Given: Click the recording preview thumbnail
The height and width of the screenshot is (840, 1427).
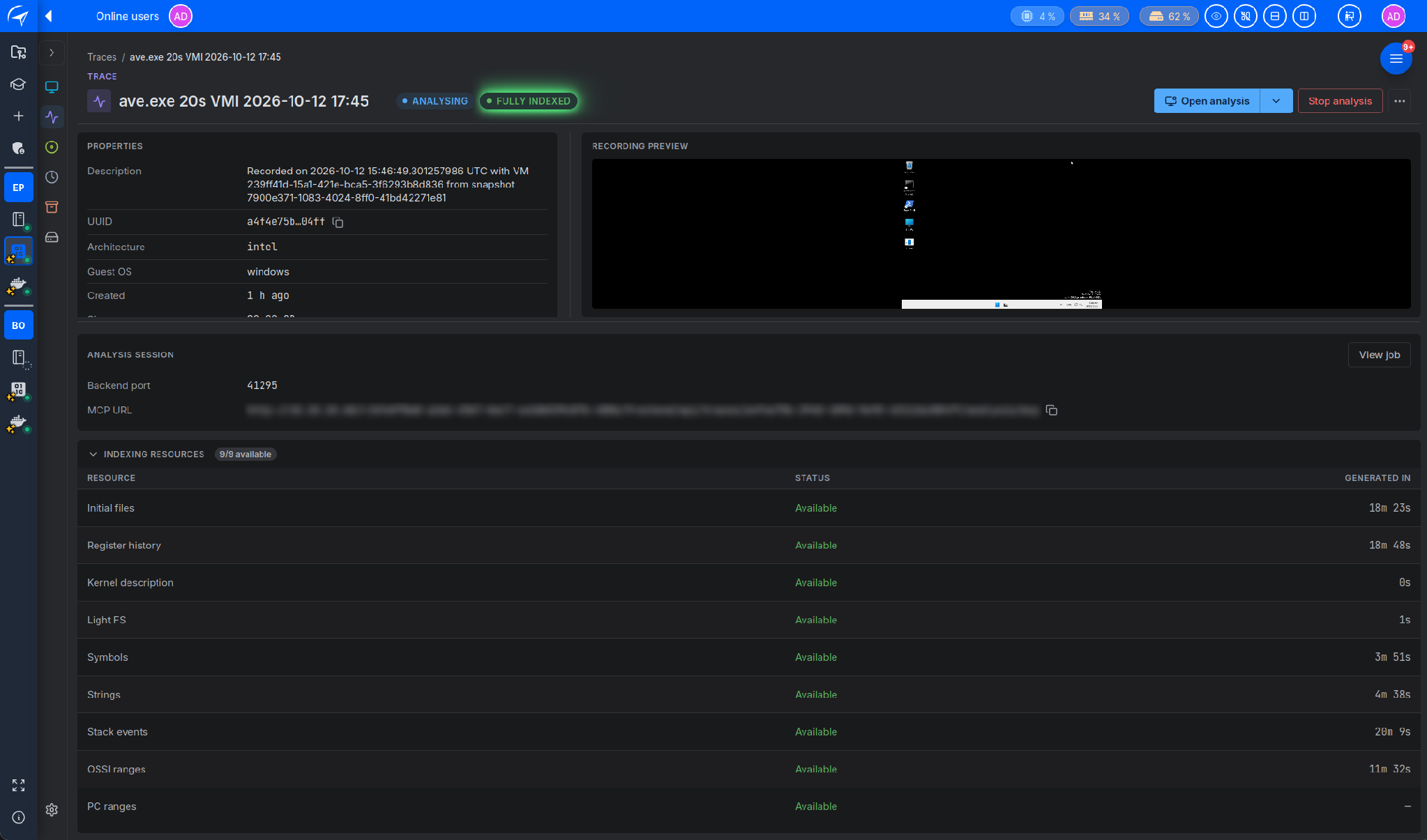Looking at the screenshot, I should click(x=1001, y=234).
